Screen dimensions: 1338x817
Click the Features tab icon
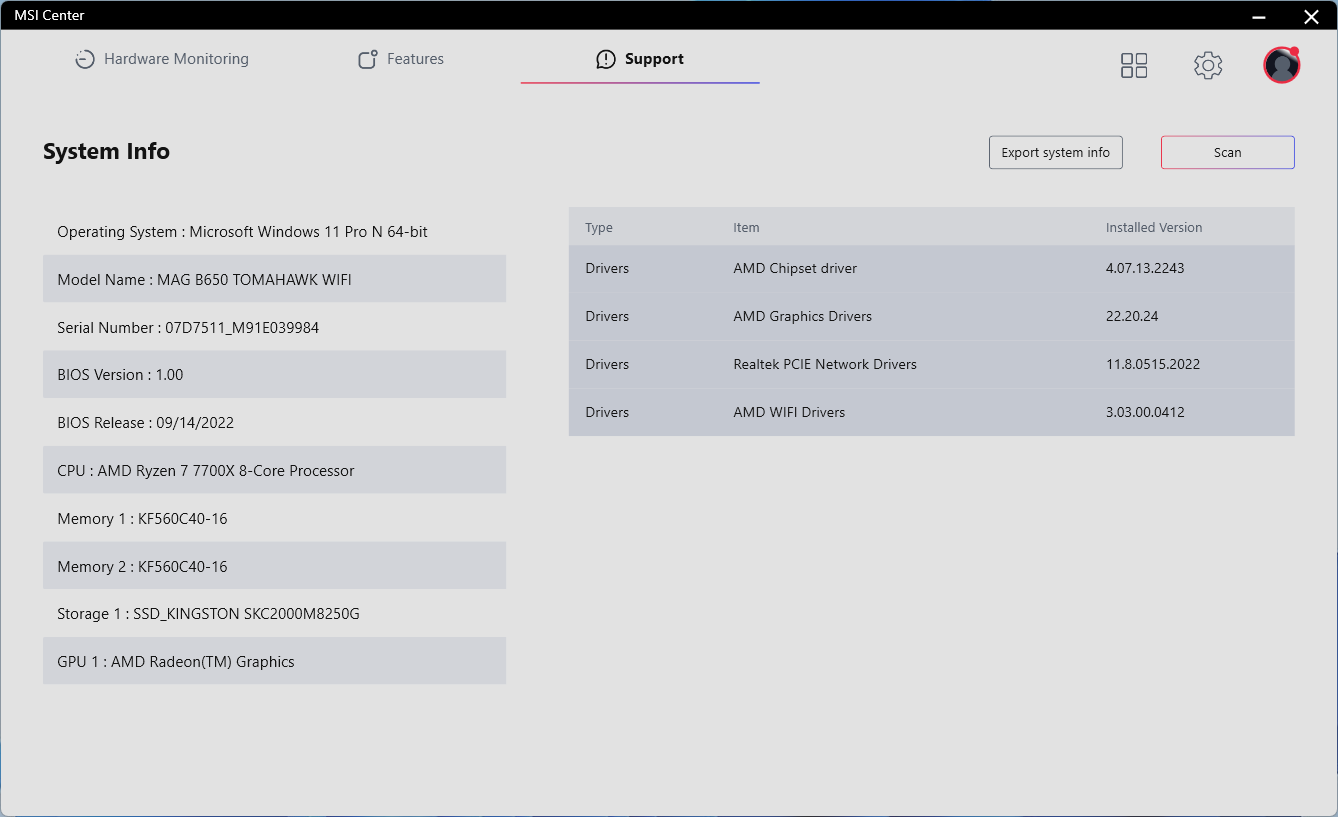368,60
